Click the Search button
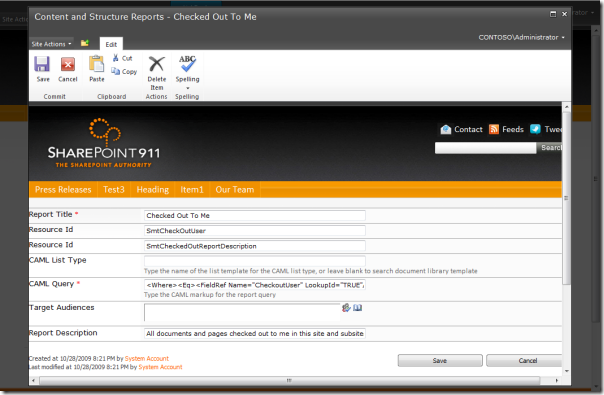Screen dimensions: 604x395 pos(550,148)
